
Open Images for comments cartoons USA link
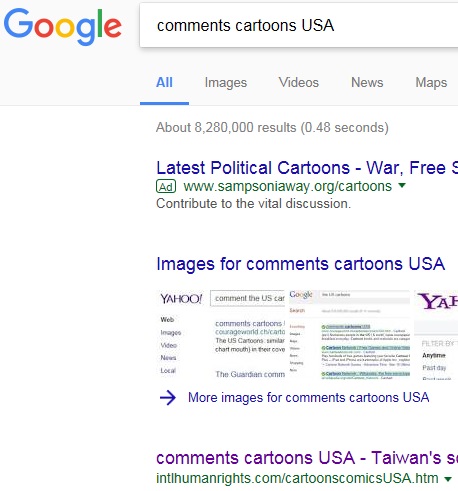[x=301, y=264]
